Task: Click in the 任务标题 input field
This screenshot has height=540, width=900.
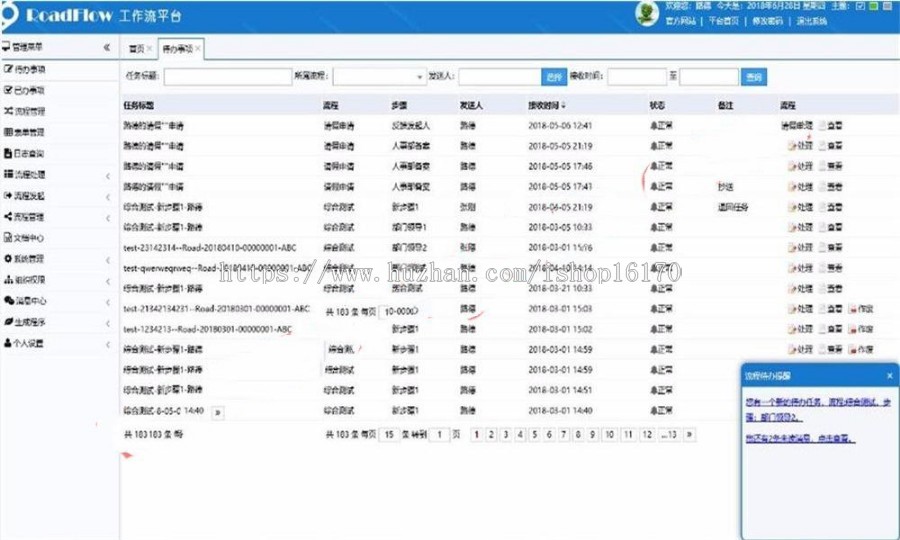Action: click(228, 77)
